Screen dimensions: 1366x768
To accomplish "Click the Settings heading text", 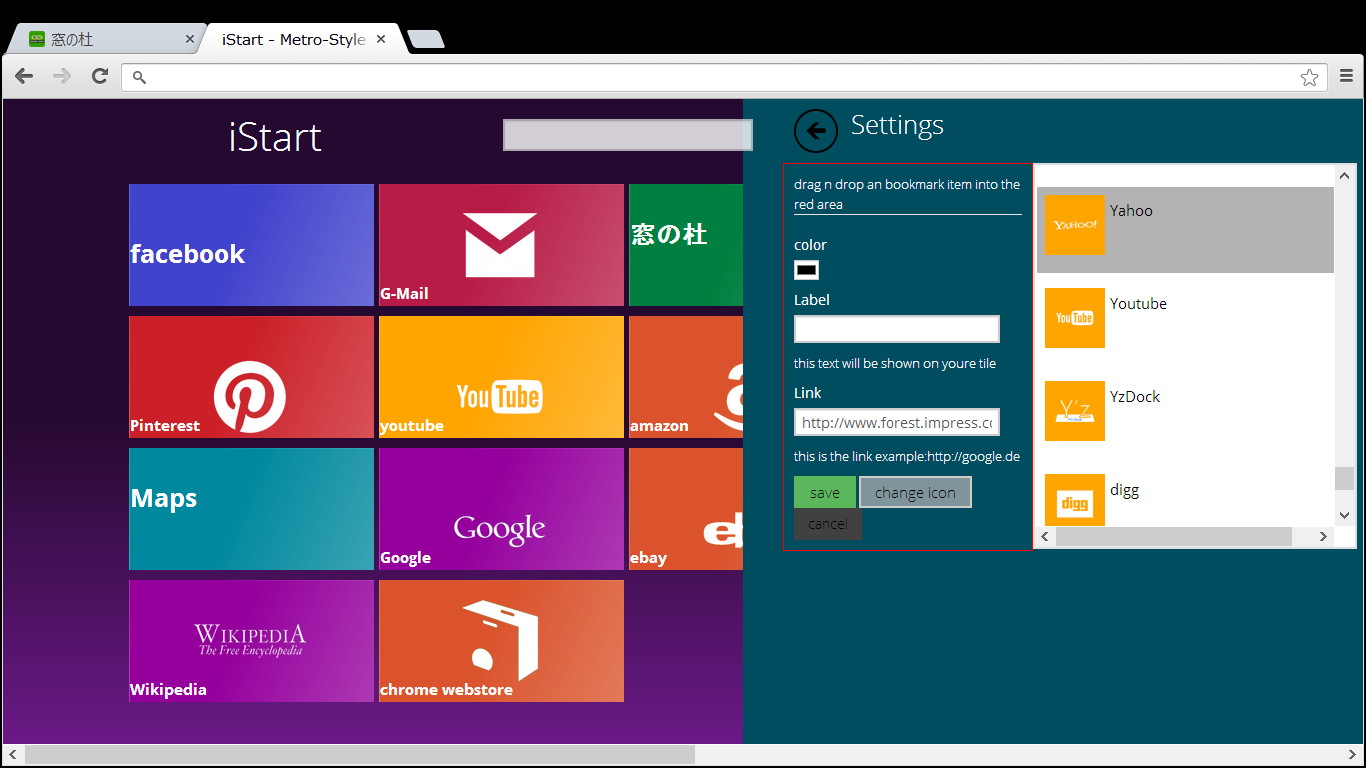I will click(x=897, y=125).
